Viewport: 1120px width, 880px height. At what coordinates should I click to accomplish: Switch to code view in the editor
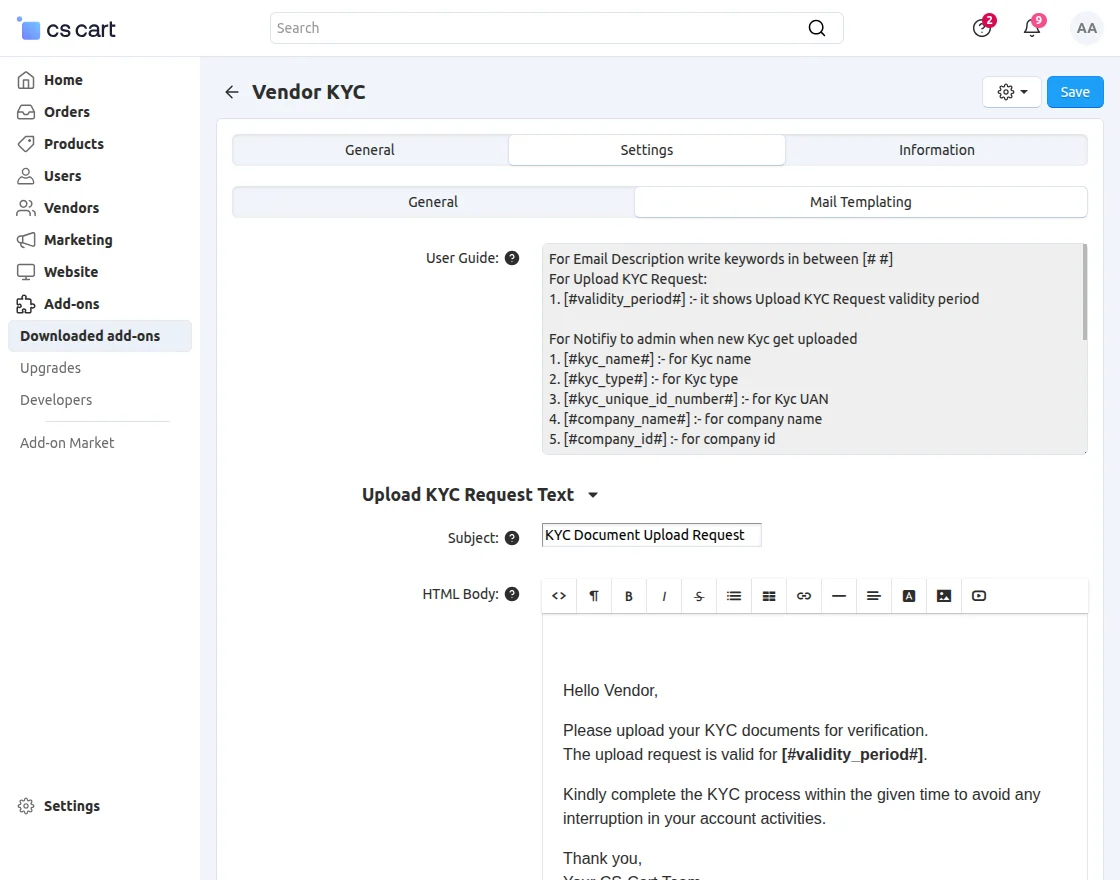tap(558, 595)
